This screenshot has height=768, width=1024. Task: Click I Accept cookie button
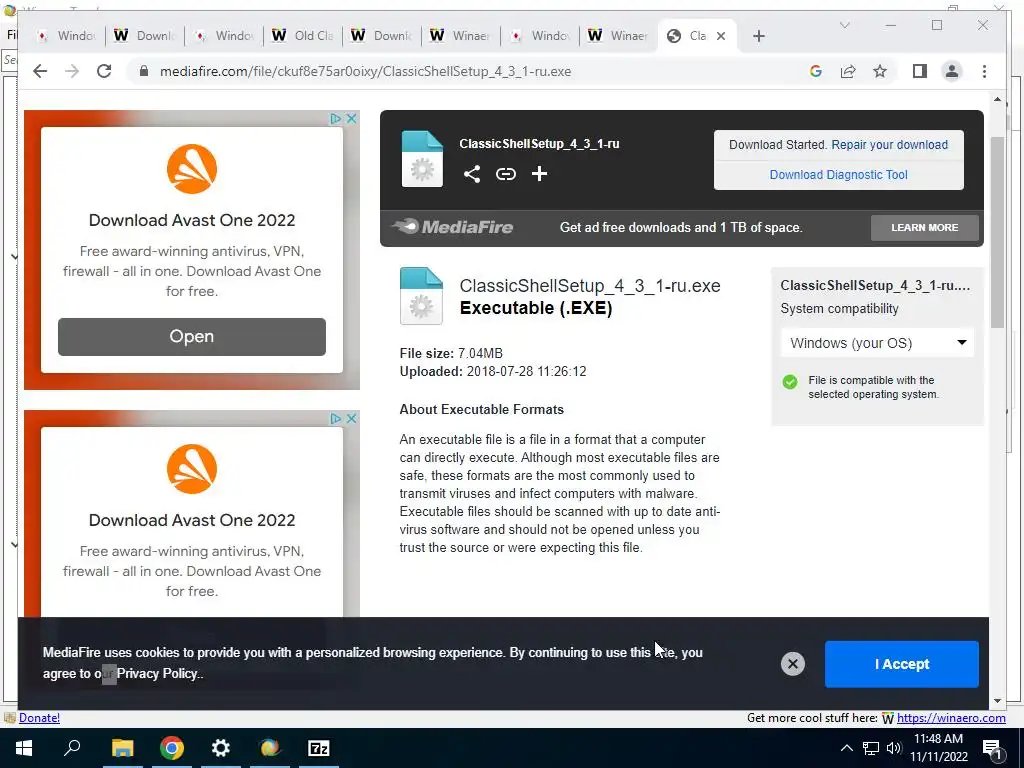point(901,664)
